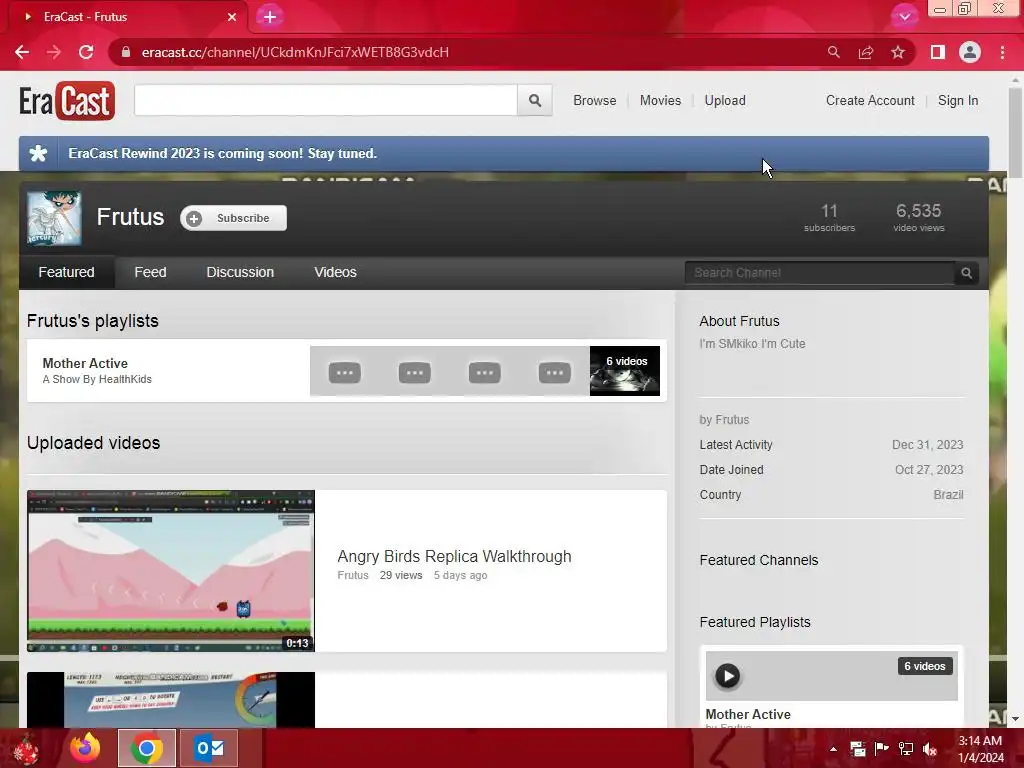This screenshot has height=768, width=1024.
Task: Open Angry Birds Replica Walkthrough thumbnail
Action: [170, 571]
